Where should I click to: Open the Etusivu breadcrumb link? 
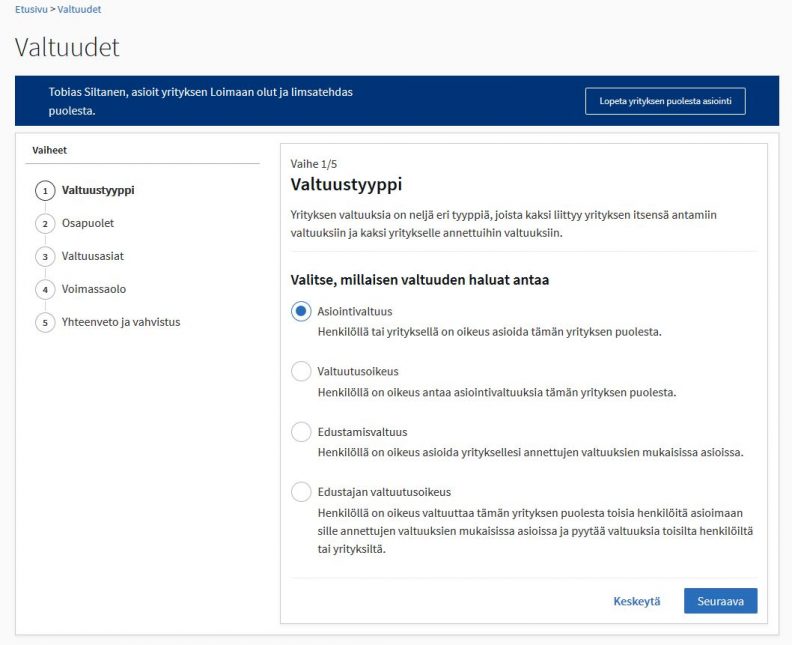click(x=31, y=9)
